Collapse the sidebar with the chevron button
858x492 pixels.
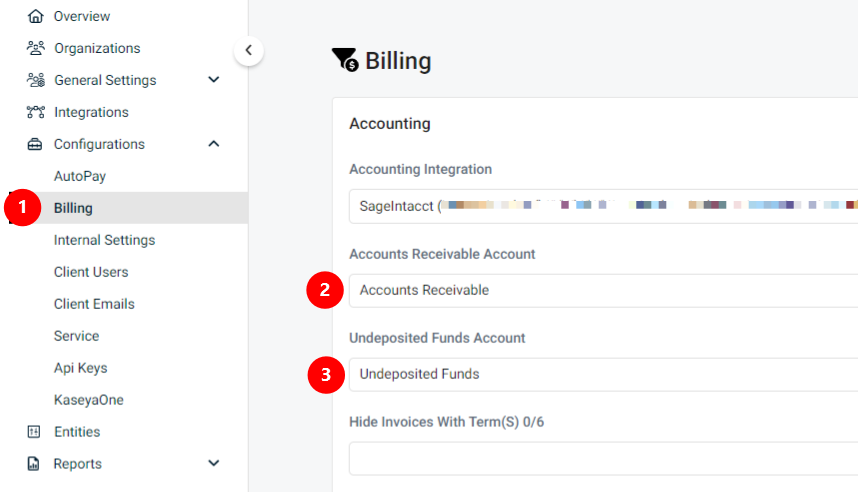(x=249, y=50)
